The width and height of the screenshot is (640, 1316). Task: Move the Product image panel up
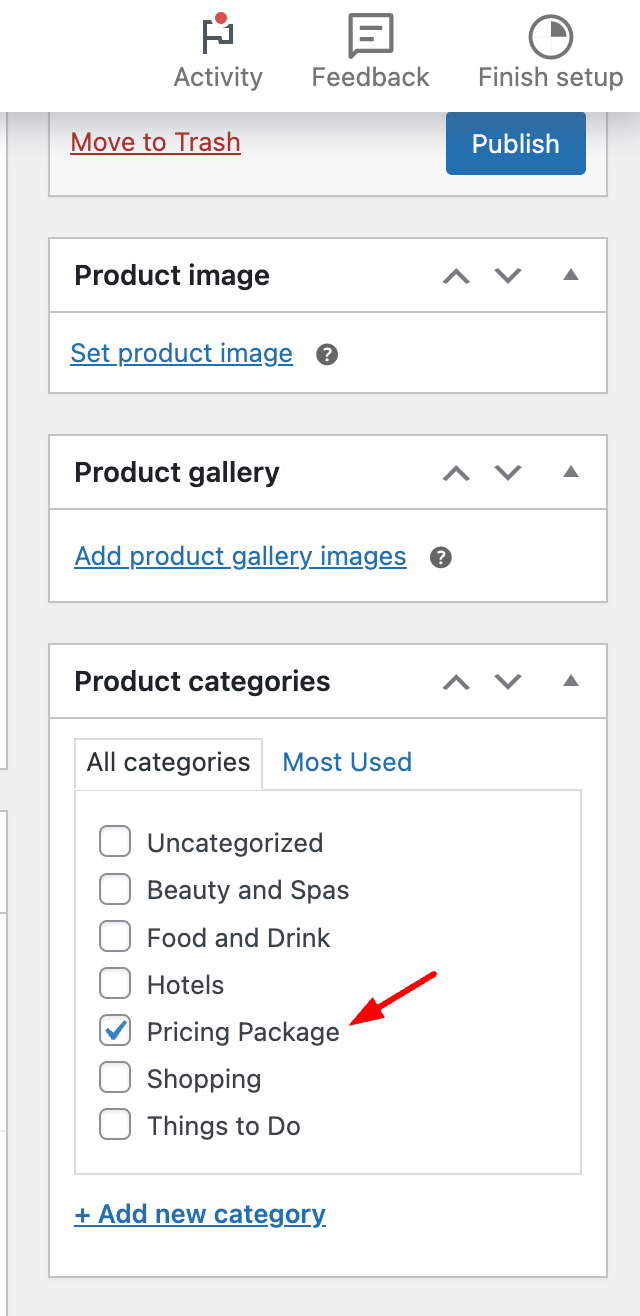[456, 275]
